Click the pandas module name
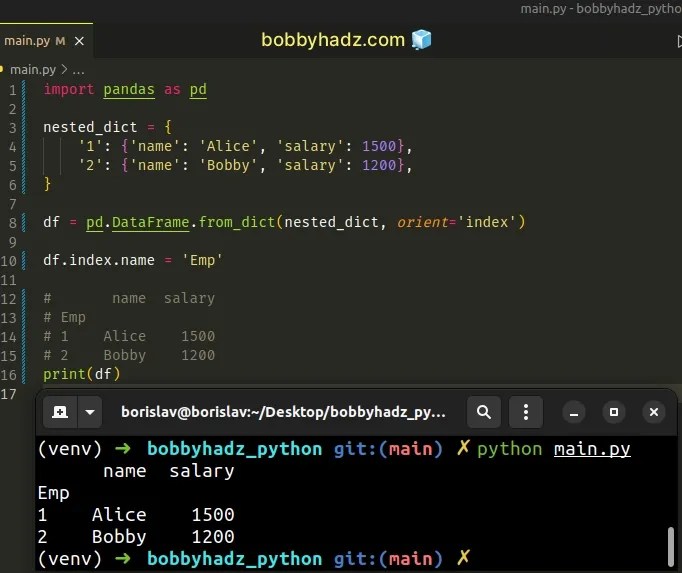 [x=129, y=90]
